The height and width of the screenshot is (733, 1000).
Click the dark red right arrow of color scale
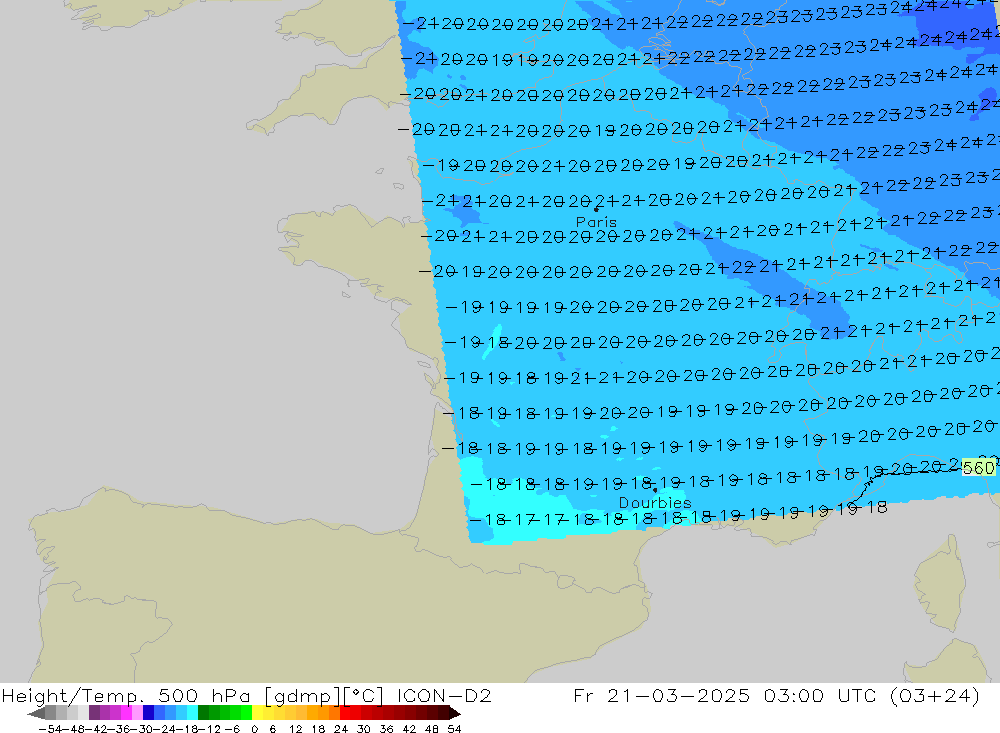[x=455, y=713]
